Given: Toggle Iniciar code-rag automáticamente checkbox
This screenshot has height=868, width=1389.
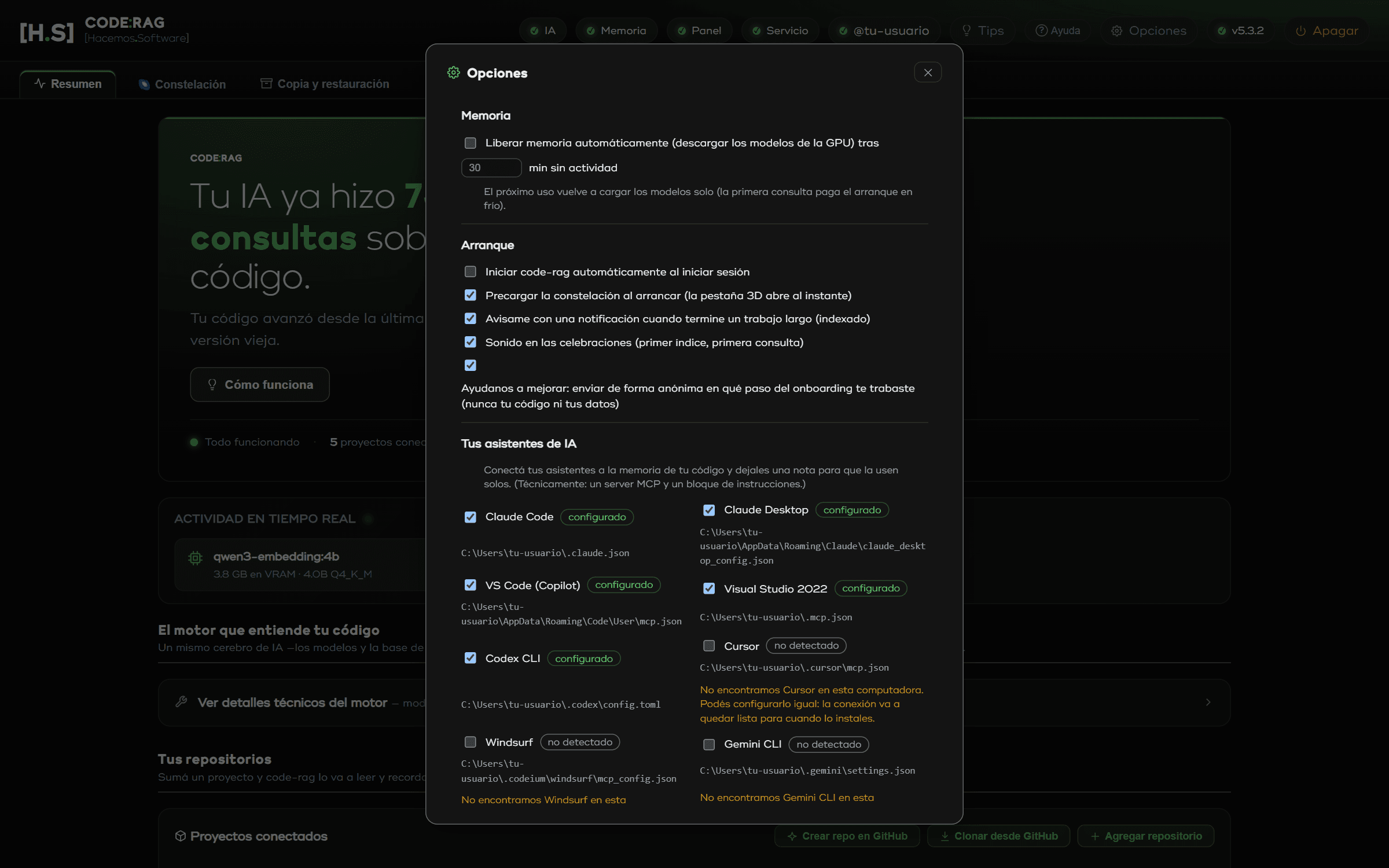Looking at the screenshot, I should (471, 271).
